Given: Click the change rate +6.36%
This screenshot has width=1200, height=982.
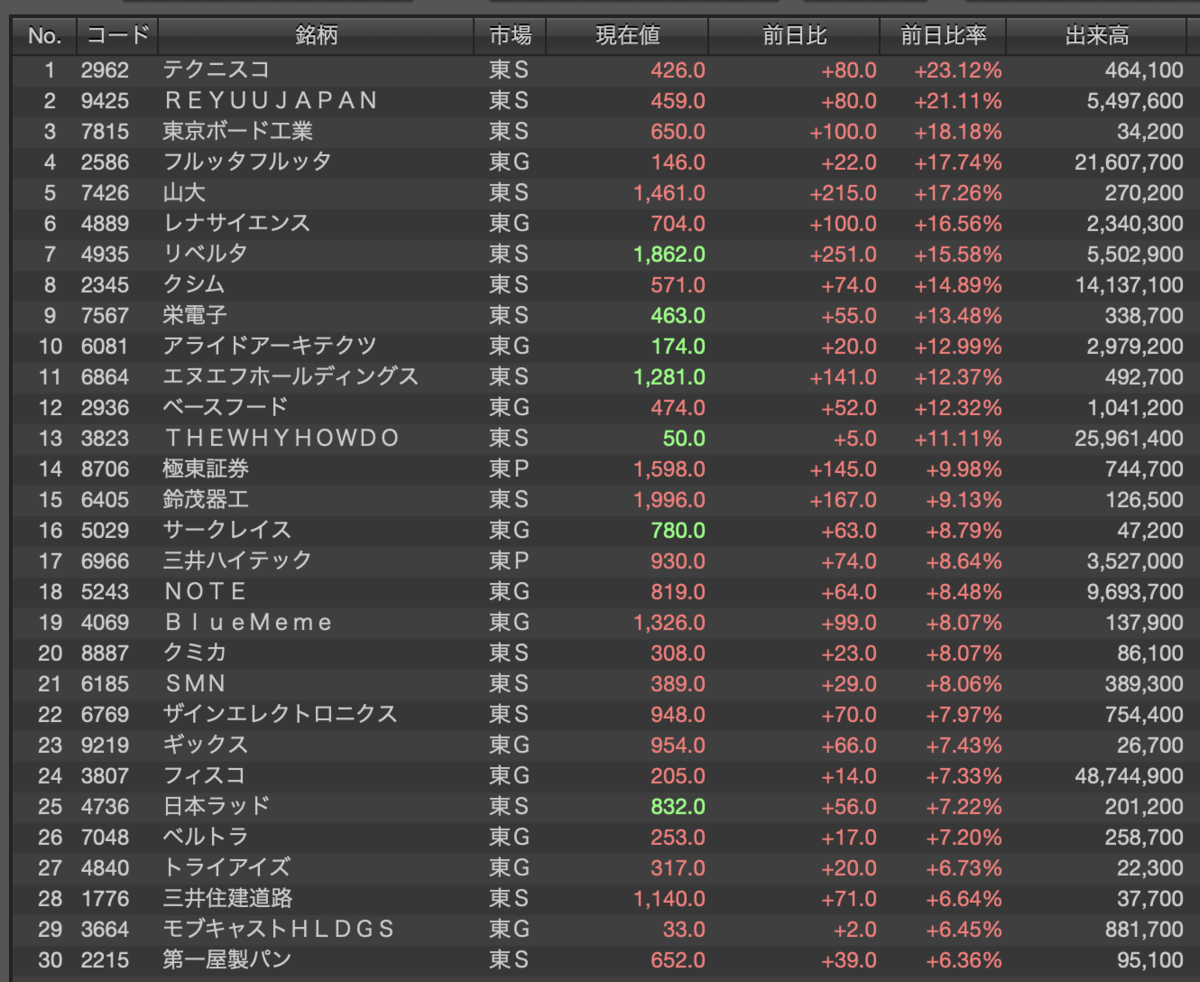Looking at the screenshot, I should click(x=963, y=959).
